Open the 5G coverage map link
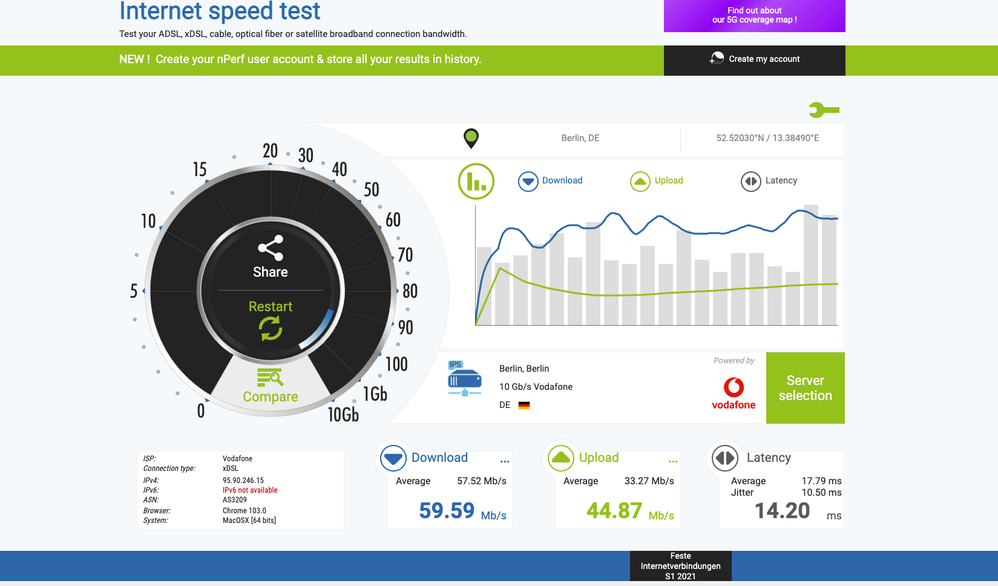The height and width of the screenshot is (586, 998). [754, 15]
